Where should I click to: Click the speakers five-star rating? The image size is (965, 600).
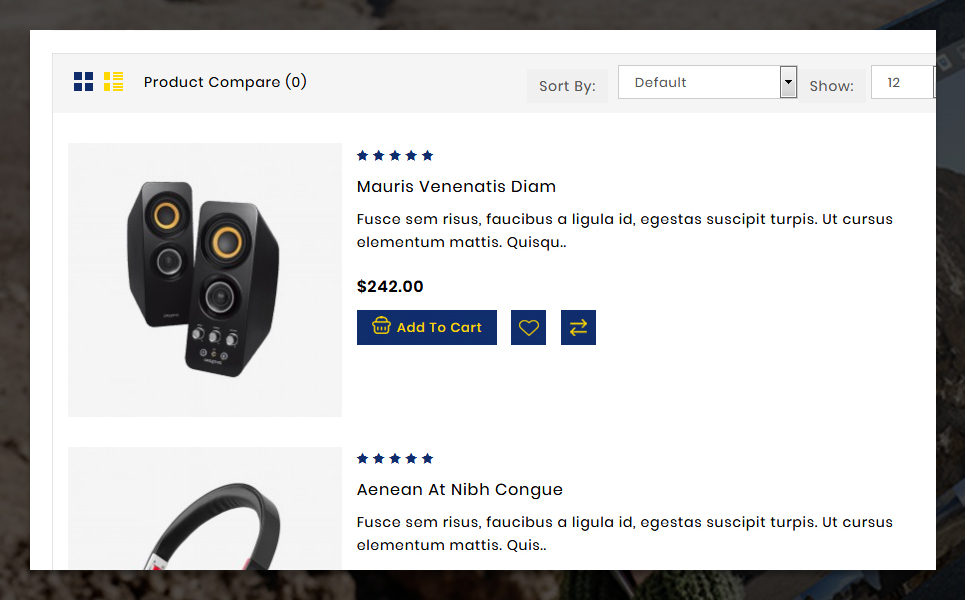click(395, 156)
